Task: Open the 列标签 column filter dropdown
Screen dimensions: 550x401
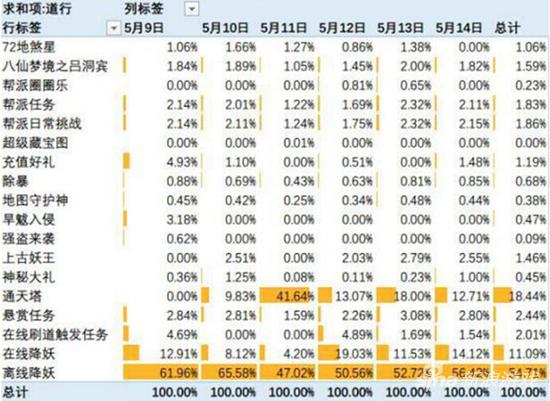Action: pyautogui.click(x=192, y=9)
